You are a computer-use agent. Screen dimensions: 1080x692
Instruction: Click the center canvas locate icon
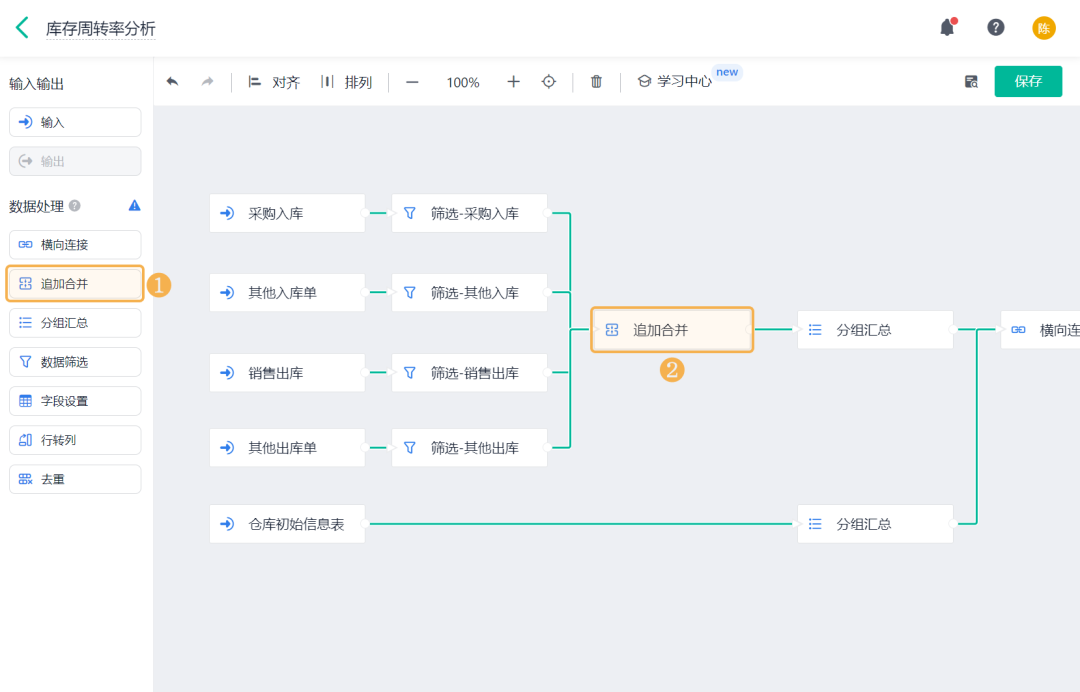549,82
